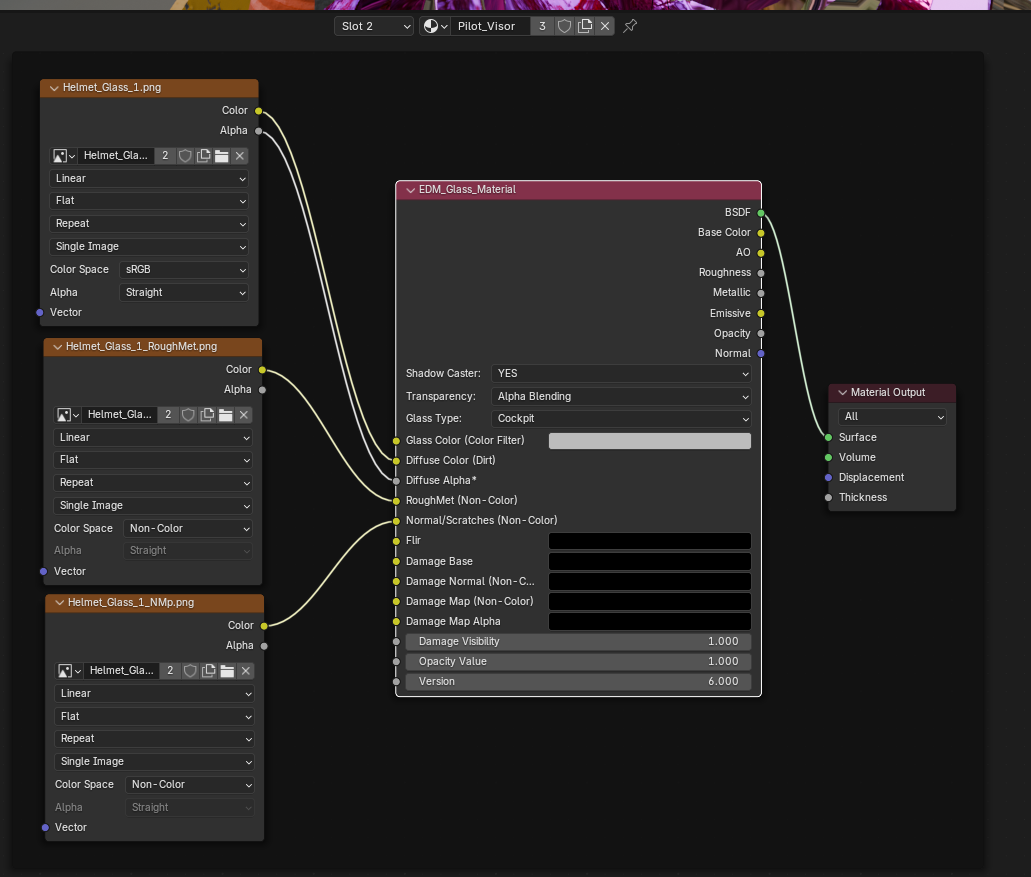The image size is (1031, 877).
Task: Toggle fake user shield for Pilot_Visor material
Action: tap(564, 26)
